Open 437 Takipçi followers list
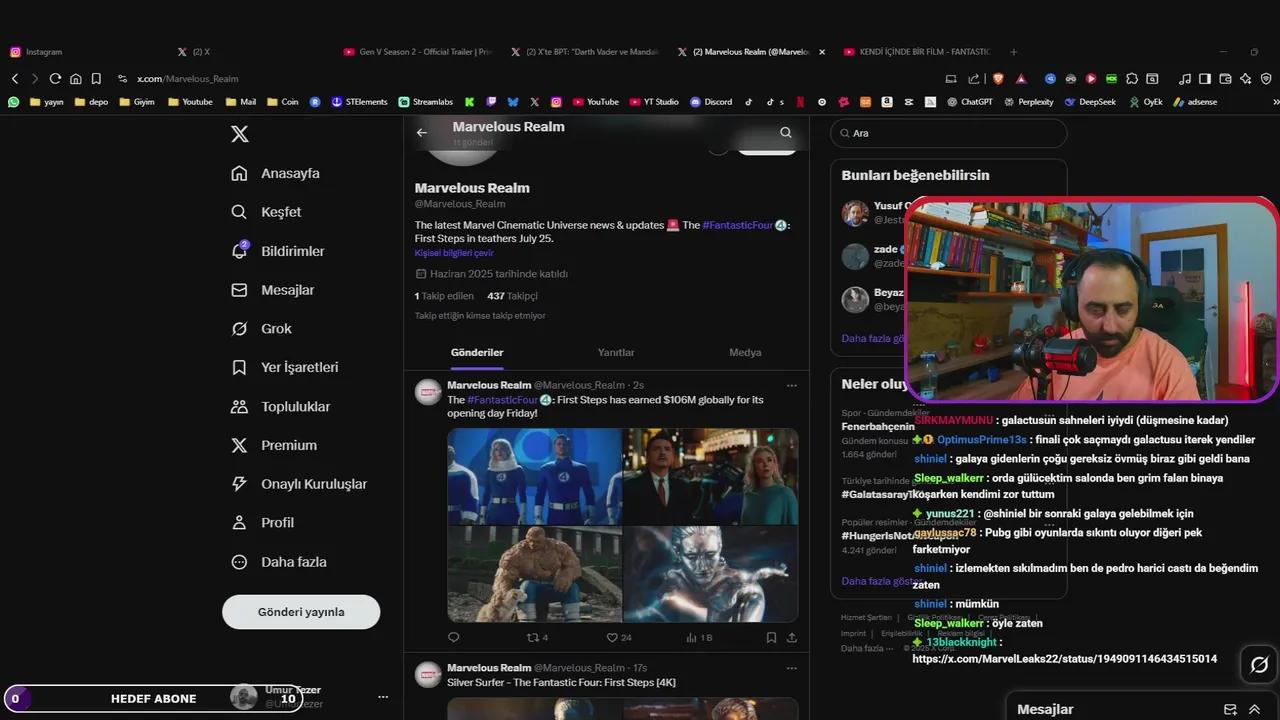The height and width of the screenshot is (720, 1280). point(512,296)
